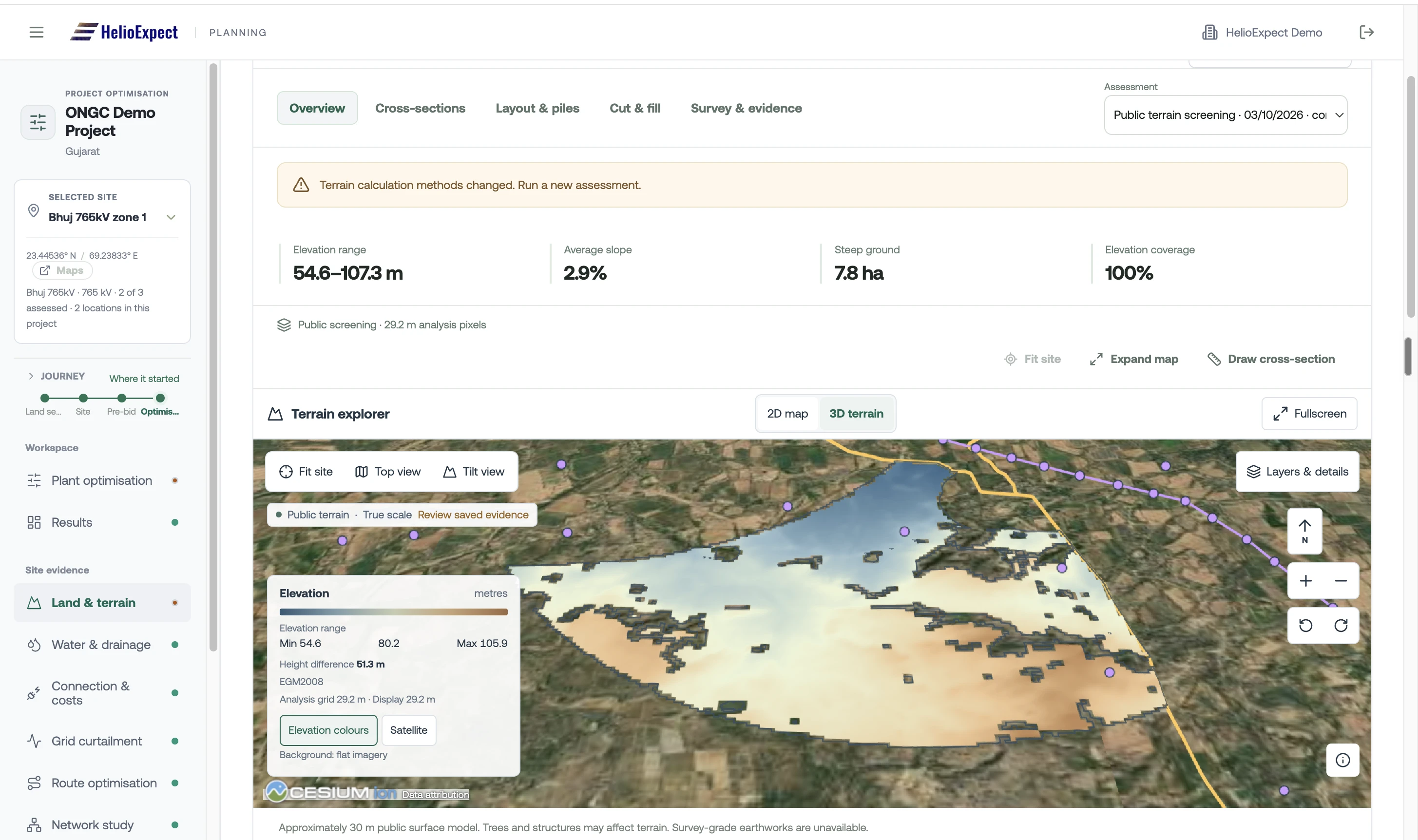
Task: Select Satellite display mode
Action: 408,730
